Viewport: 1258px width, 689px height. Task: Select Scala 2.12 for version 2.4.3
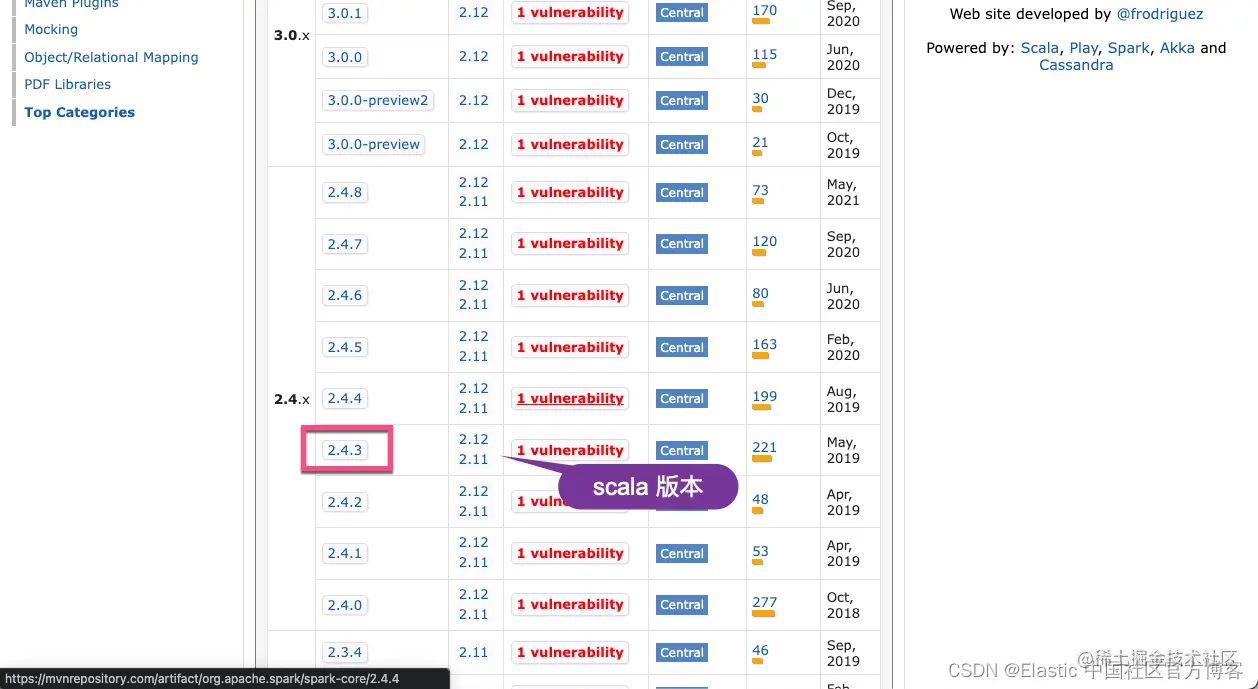474,440
